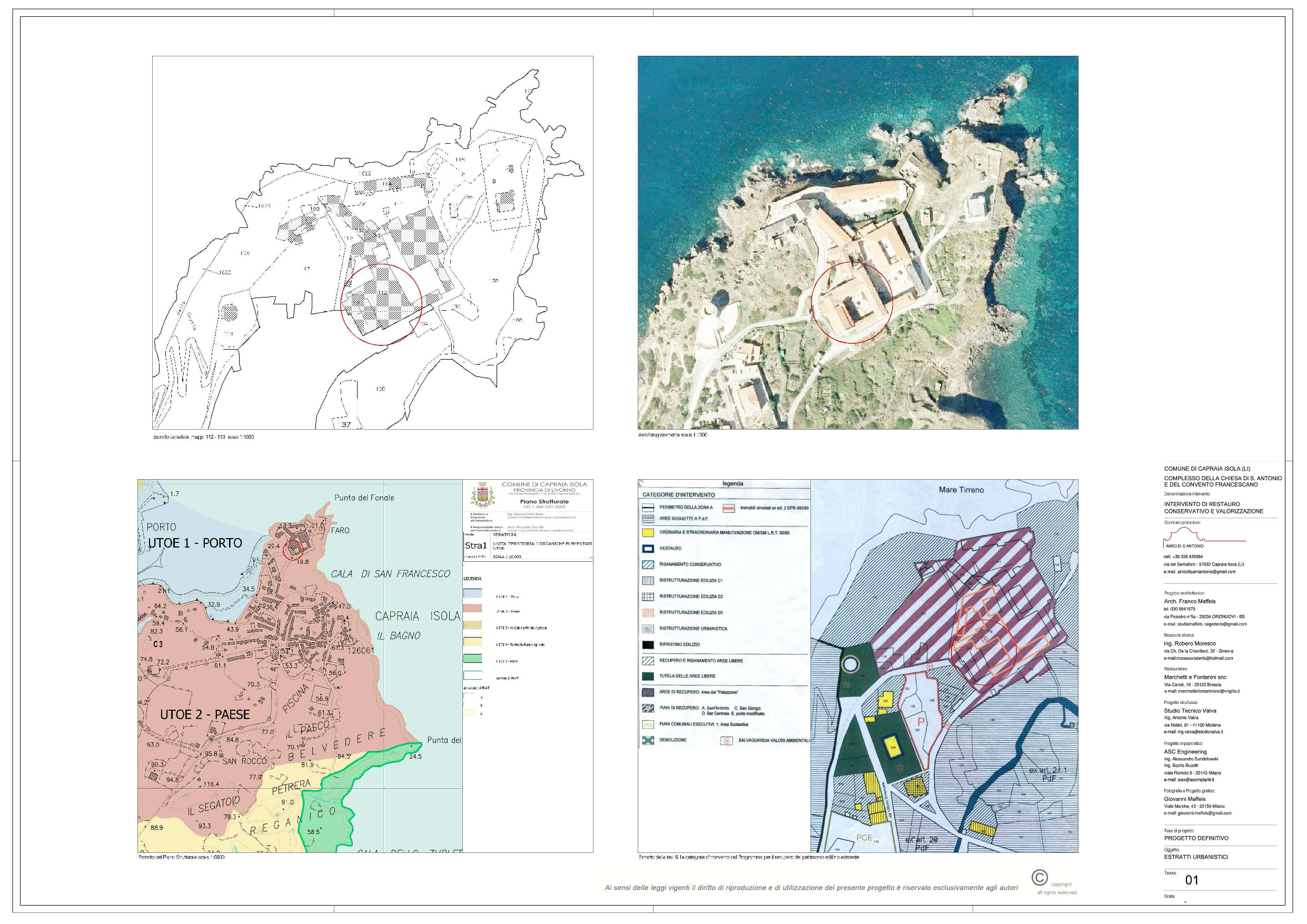1307x924 pixels.
Task: Click the red P parking symbol on intervention map
Action: click(921, 721)
